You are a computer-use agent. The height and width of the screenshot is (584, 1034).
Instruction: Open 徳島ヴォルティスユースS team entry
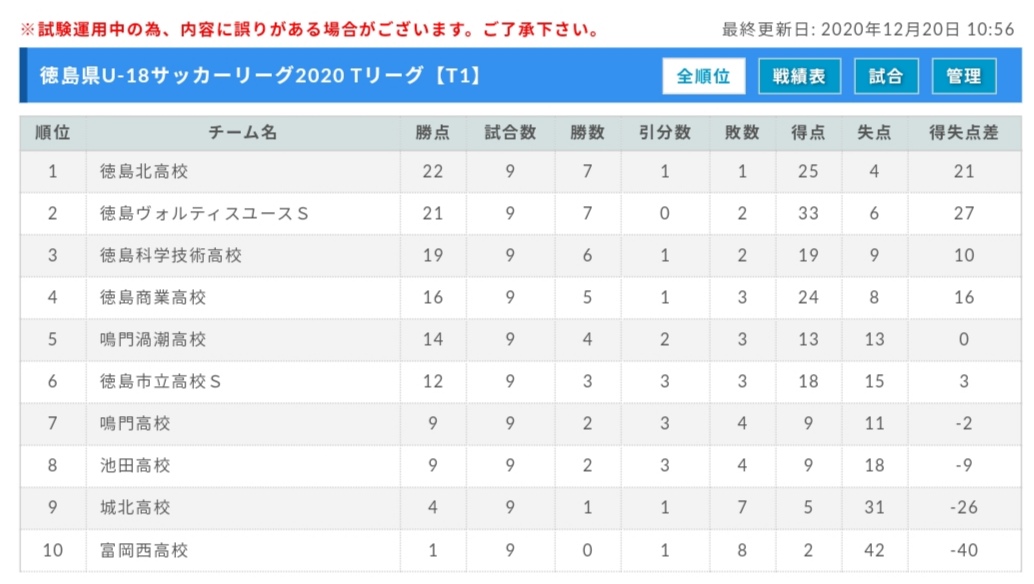204,214
